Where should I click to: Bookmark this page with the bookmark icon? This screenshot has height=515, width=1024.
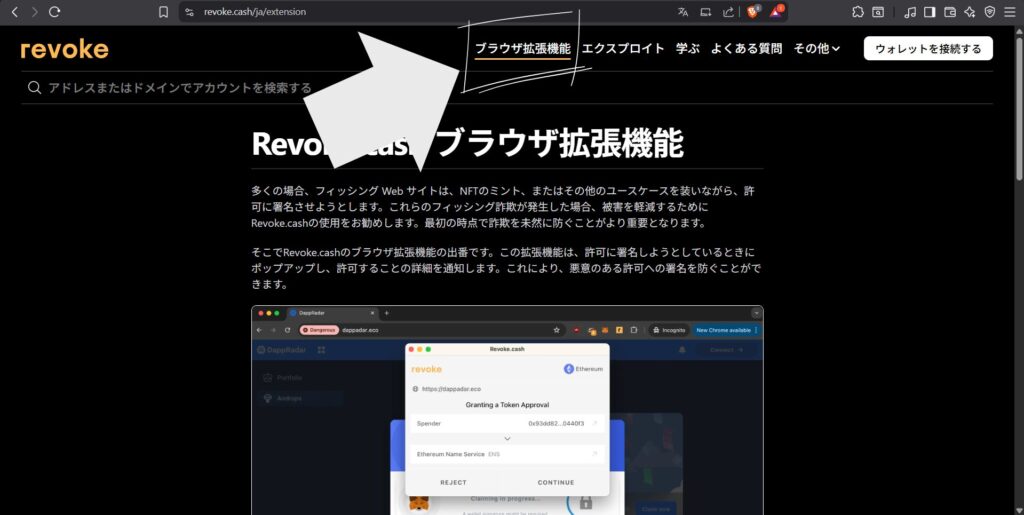point(164,12)
